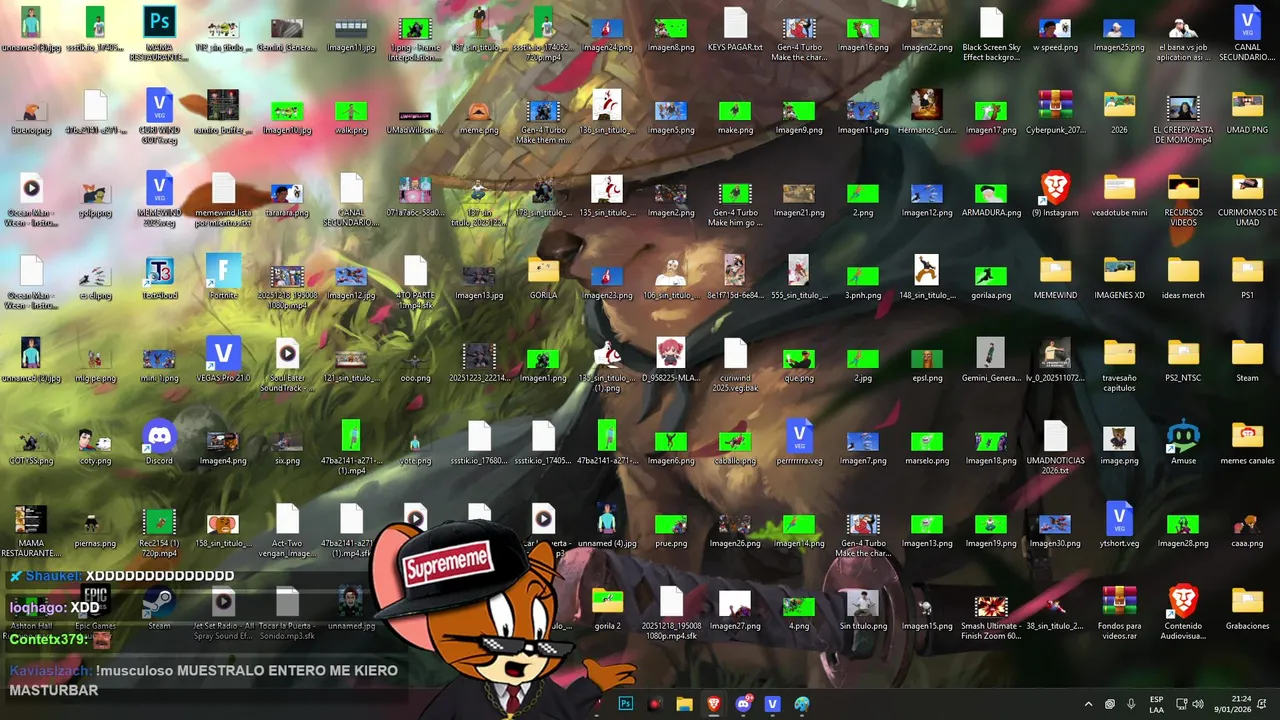The width and height of the screenshot is (1280, 720).
Task: Select the RECURSOS VIDEOS folder
Action: pyautogui.click(x=1183, y=199)
